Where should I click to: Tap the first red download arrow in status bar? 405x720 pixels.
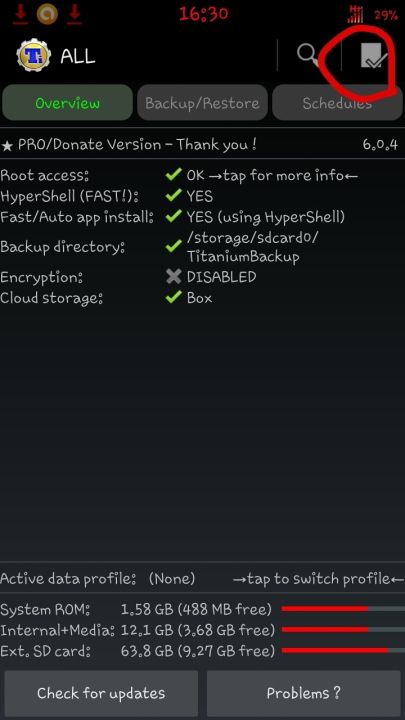click(x=20, y=13)
